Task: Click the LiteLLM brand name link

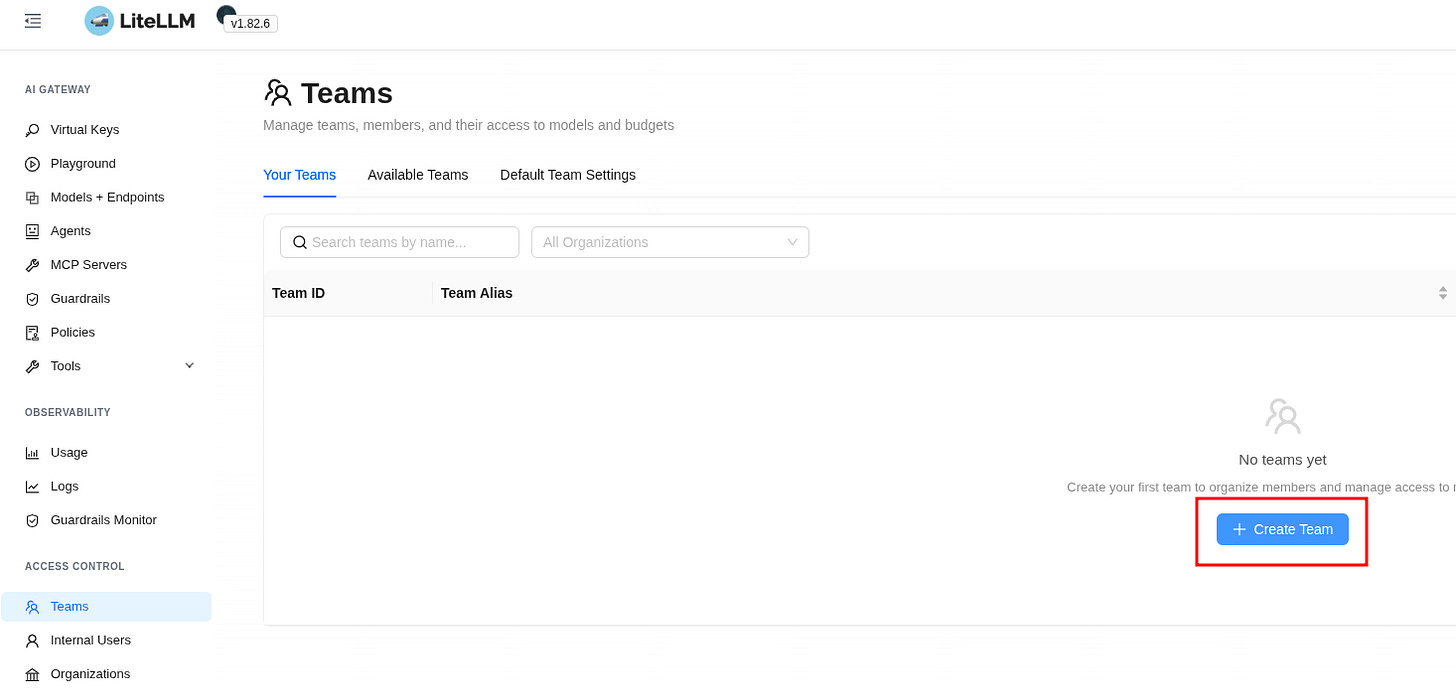Action: 158,21
